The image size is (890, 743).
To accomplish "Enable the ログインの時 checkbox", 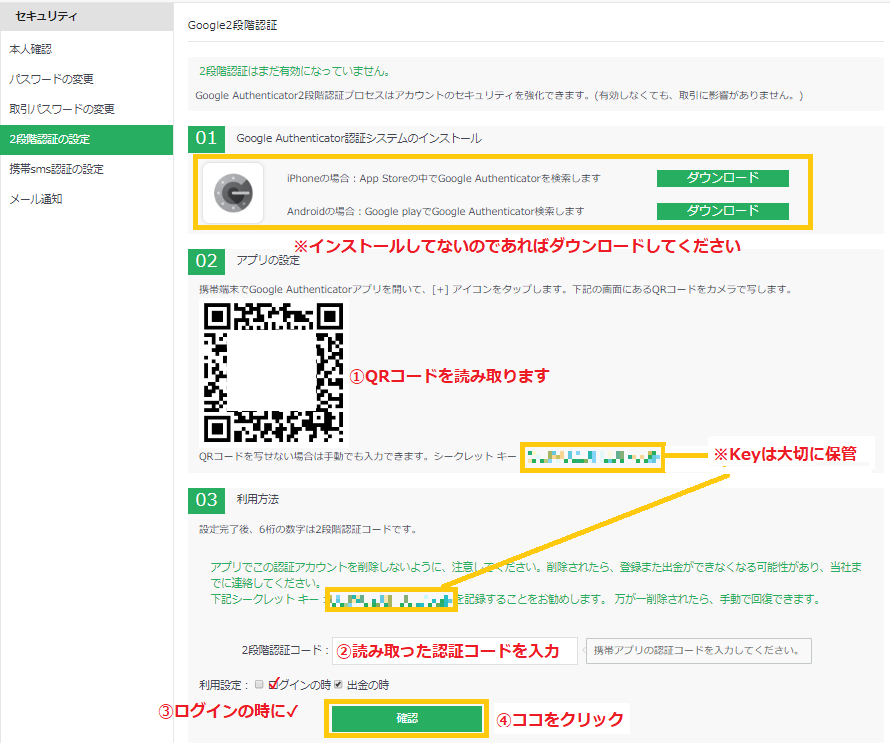I will [x=259, y=685].
